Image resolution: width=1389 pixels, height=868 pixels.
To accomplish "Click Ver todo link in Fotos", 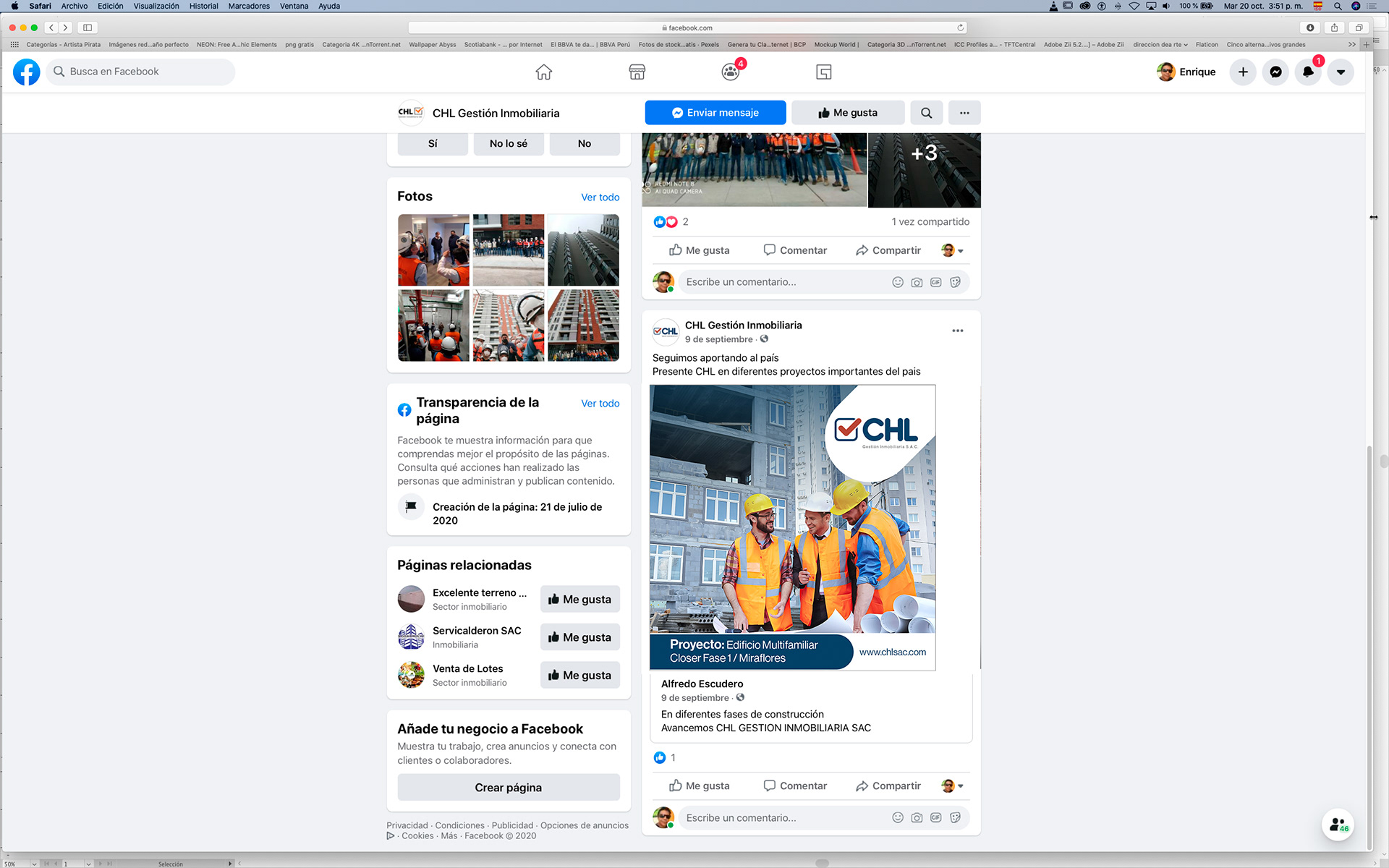I will [600, 197].
